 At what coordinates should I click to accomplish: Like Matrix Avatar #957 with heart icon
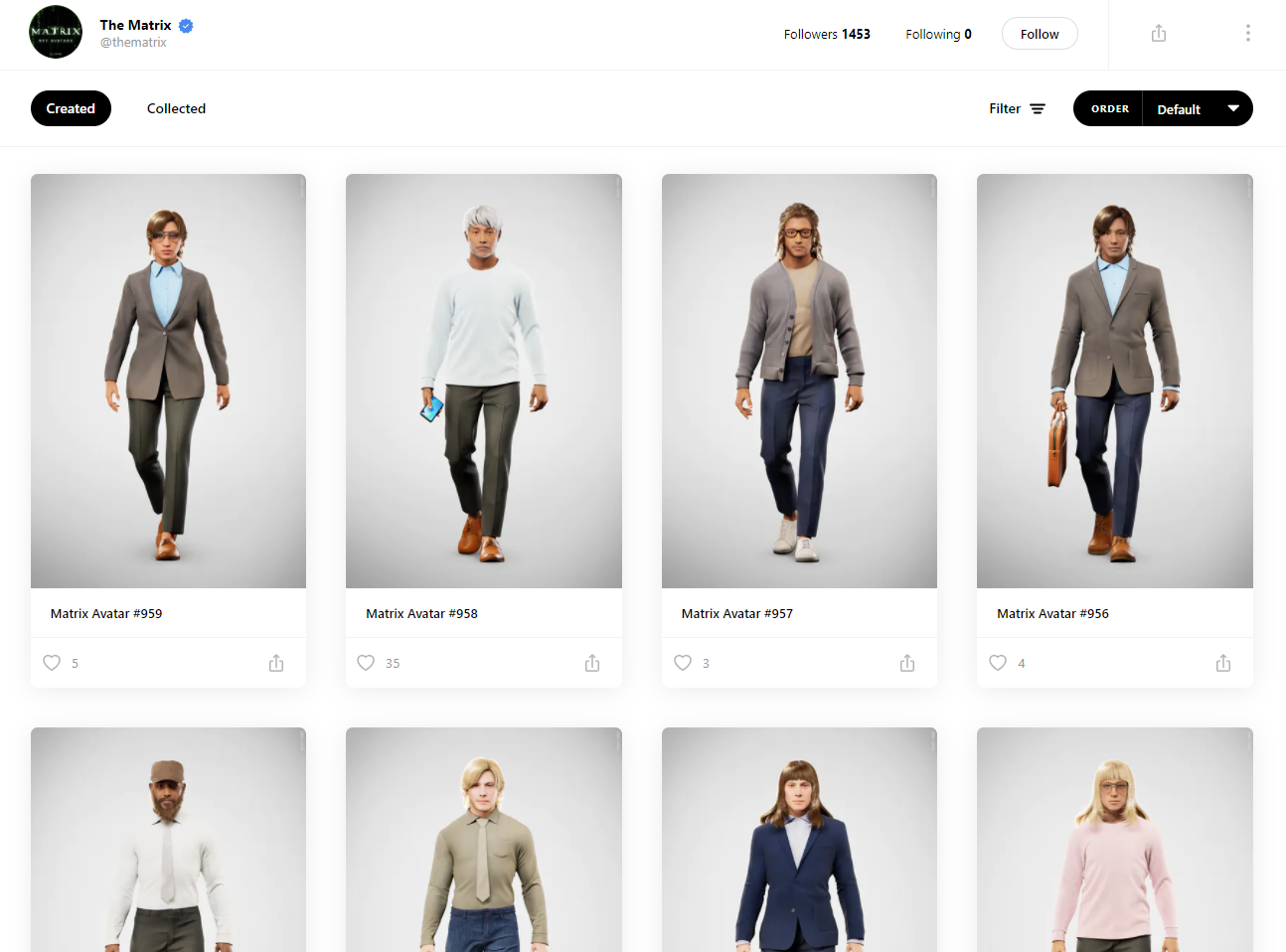683,663
